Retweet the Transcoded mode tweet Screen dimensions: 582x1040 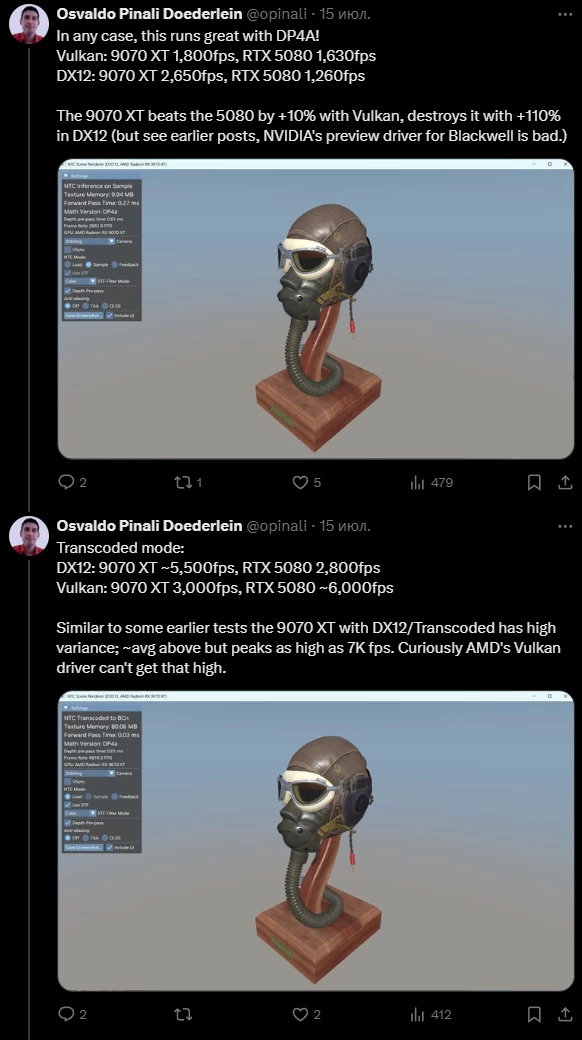coord(182,1014)
